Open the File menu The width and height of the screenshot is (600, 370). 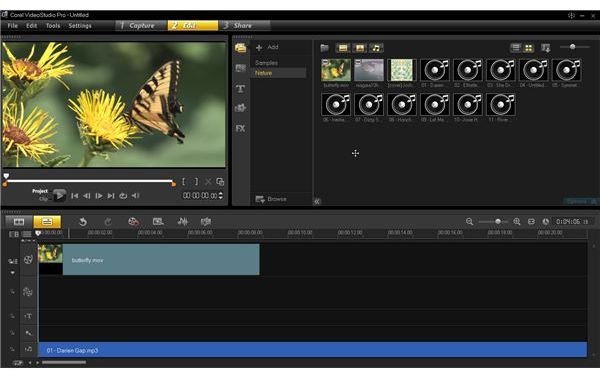tap(13, 26)
